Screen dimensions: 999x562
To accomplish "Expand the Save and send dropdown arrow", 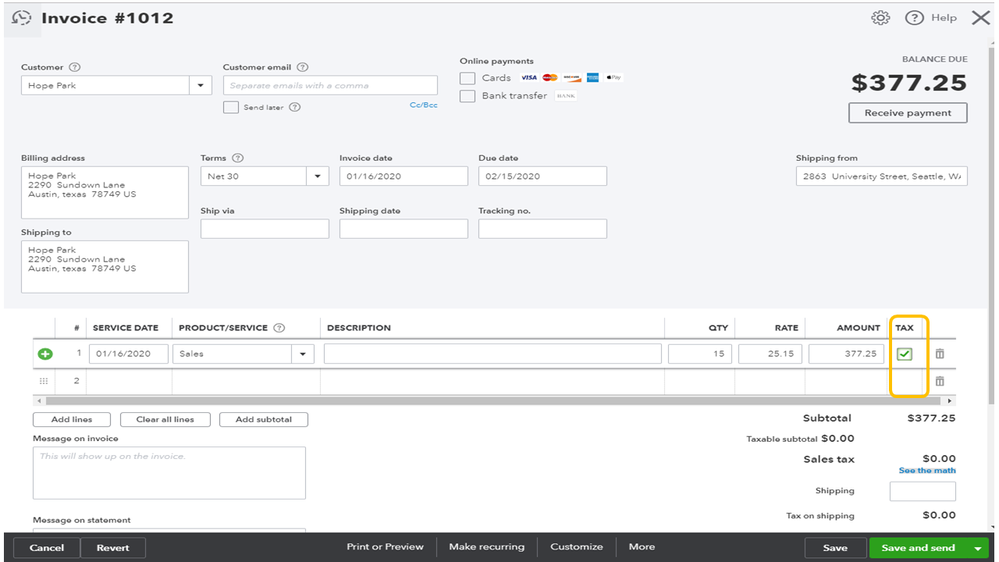I will click(x=978, y=548).
